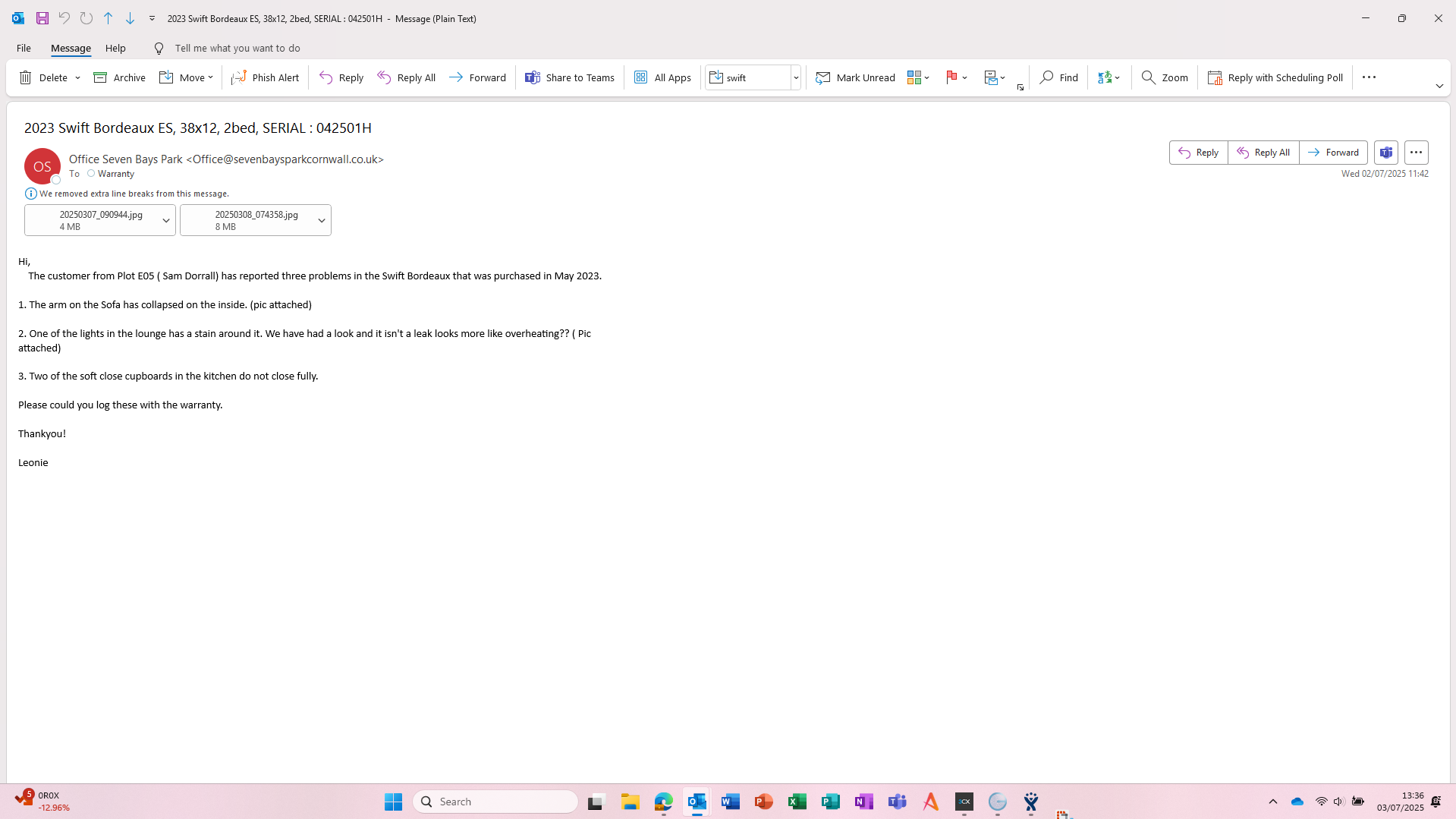Screen dimensions: 1456x819
Task: Open Word from the taskbar
Action: coord(730,802)
